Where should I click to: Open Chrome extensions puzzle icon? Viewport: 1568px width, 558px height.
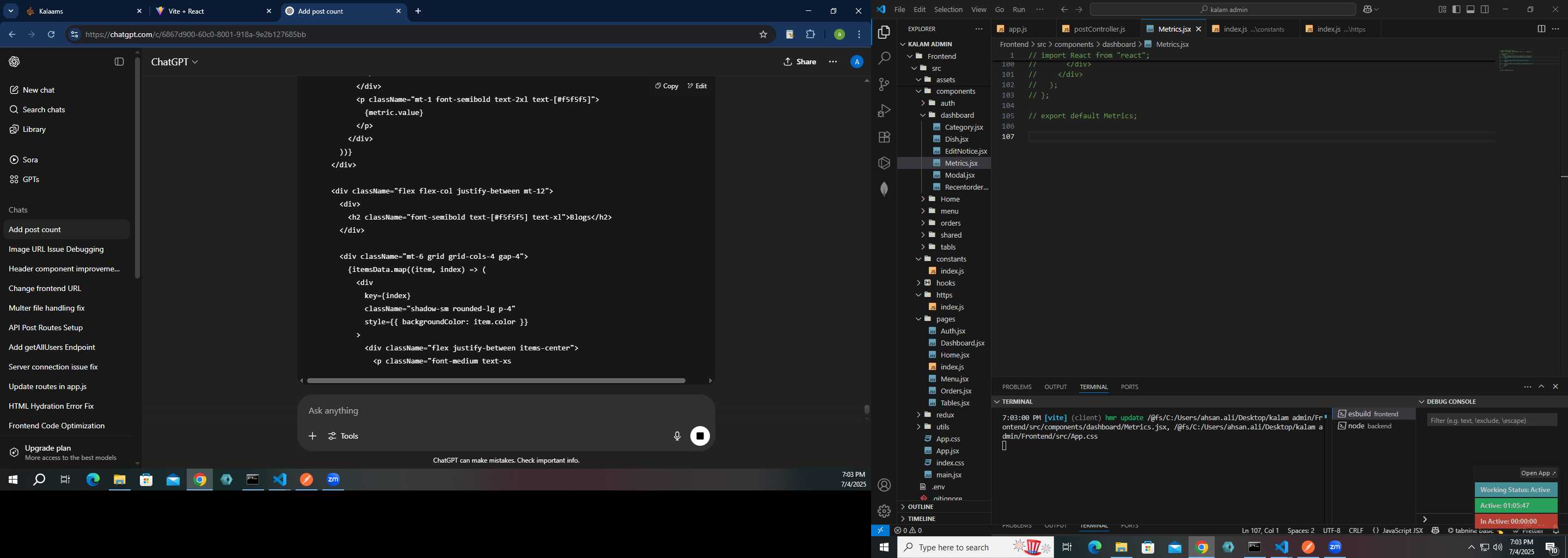tap(810, 35)
